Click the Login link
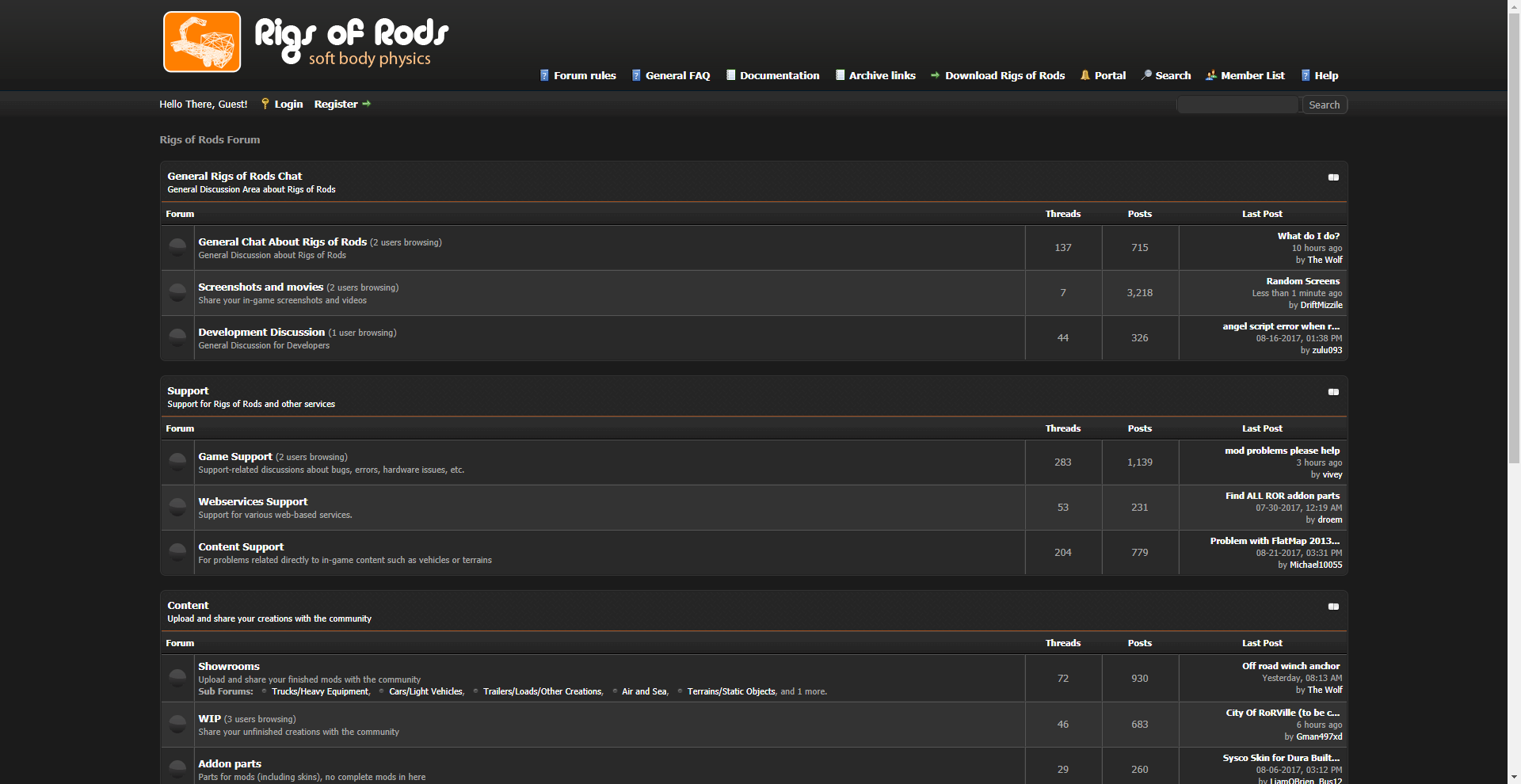The image size is (1521, 784). [288, 104]
